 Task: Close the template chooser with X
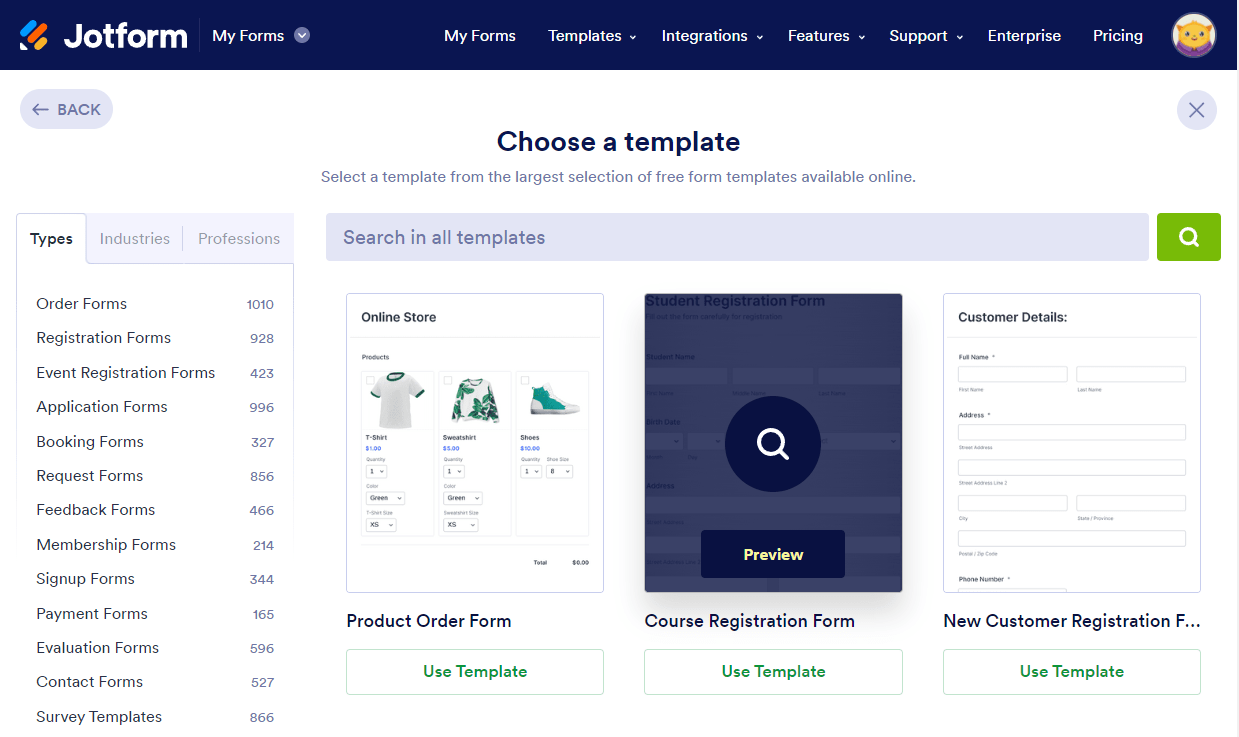tap(1197, 110)
